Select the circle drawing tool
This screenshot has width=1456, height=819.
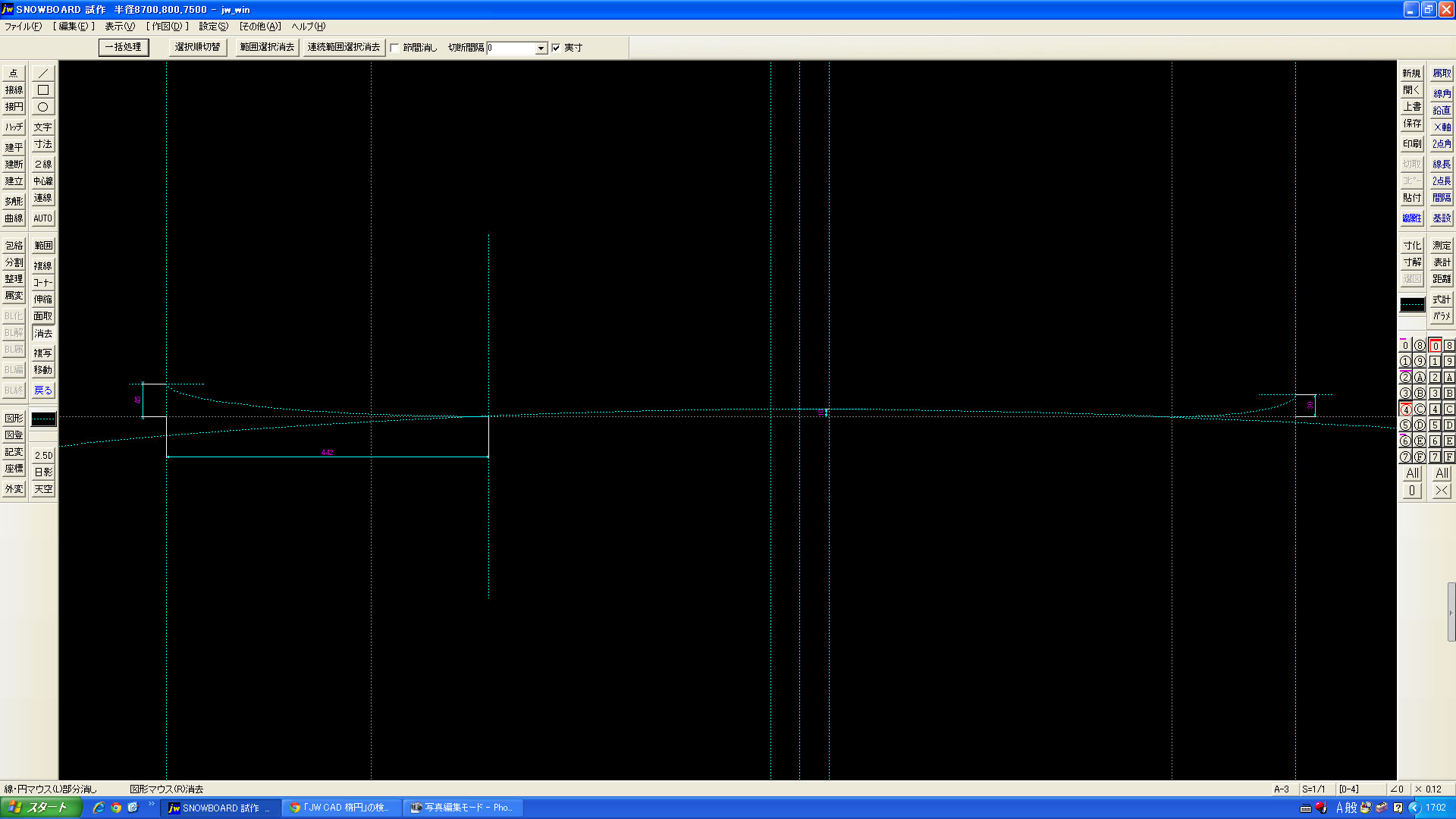click(x=43, y=107)
